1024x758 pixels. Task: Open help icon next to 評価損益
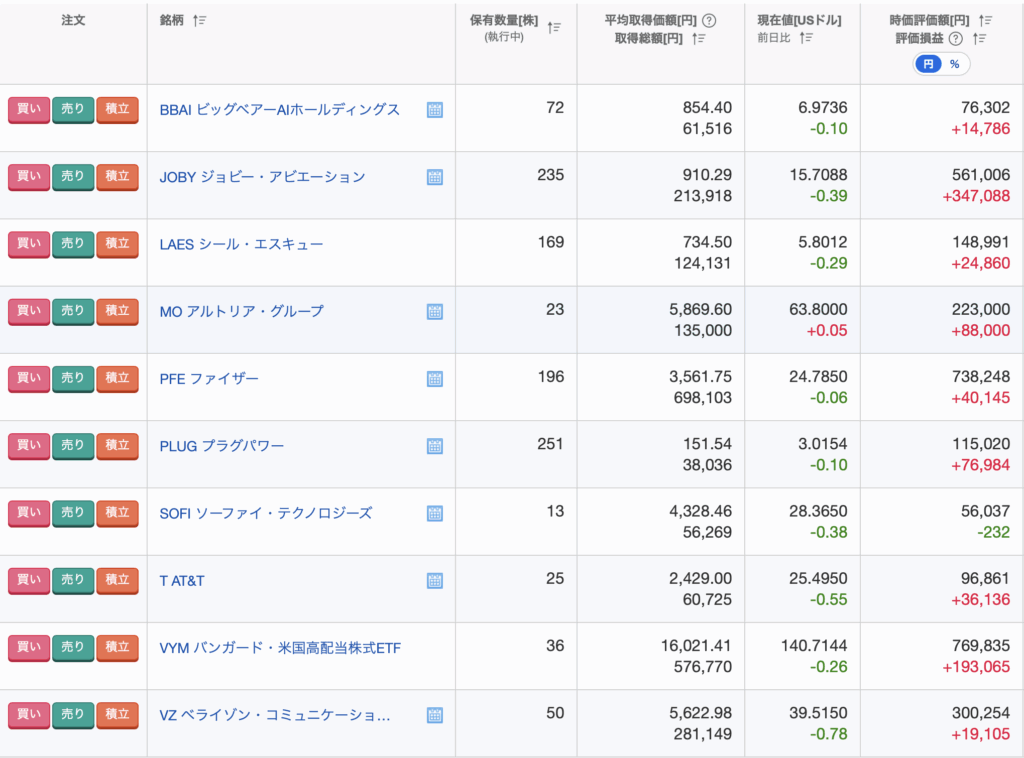955,39
